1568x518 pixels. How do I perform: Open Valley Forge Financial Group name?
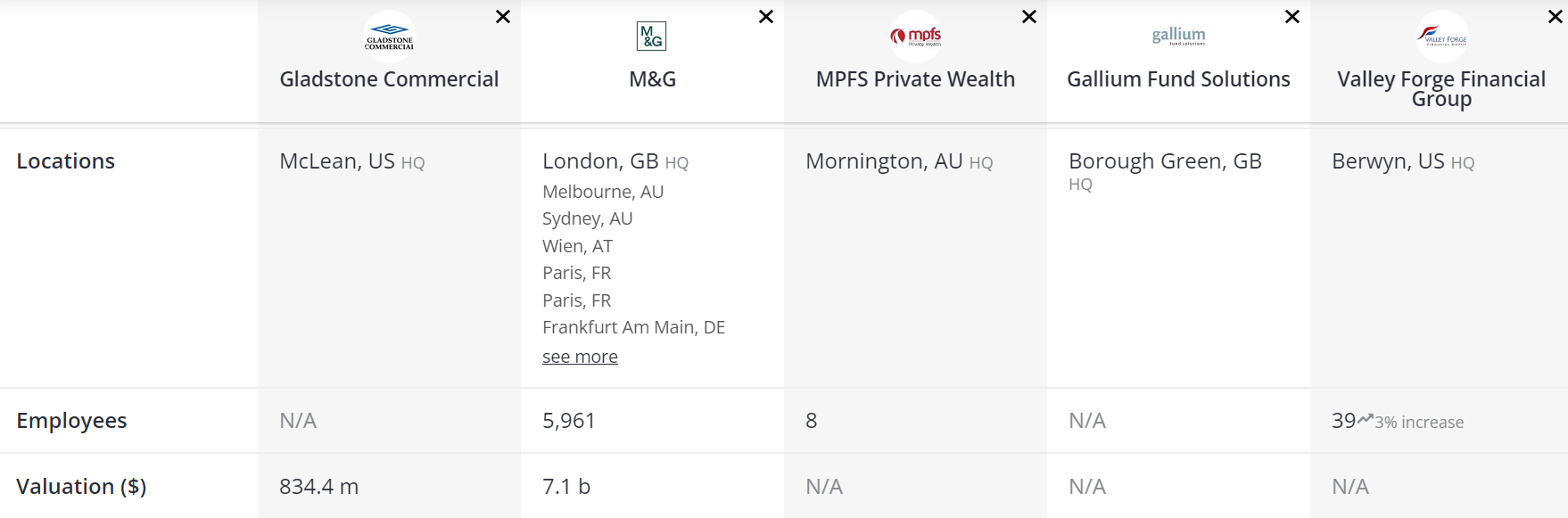coord(1441,88)
